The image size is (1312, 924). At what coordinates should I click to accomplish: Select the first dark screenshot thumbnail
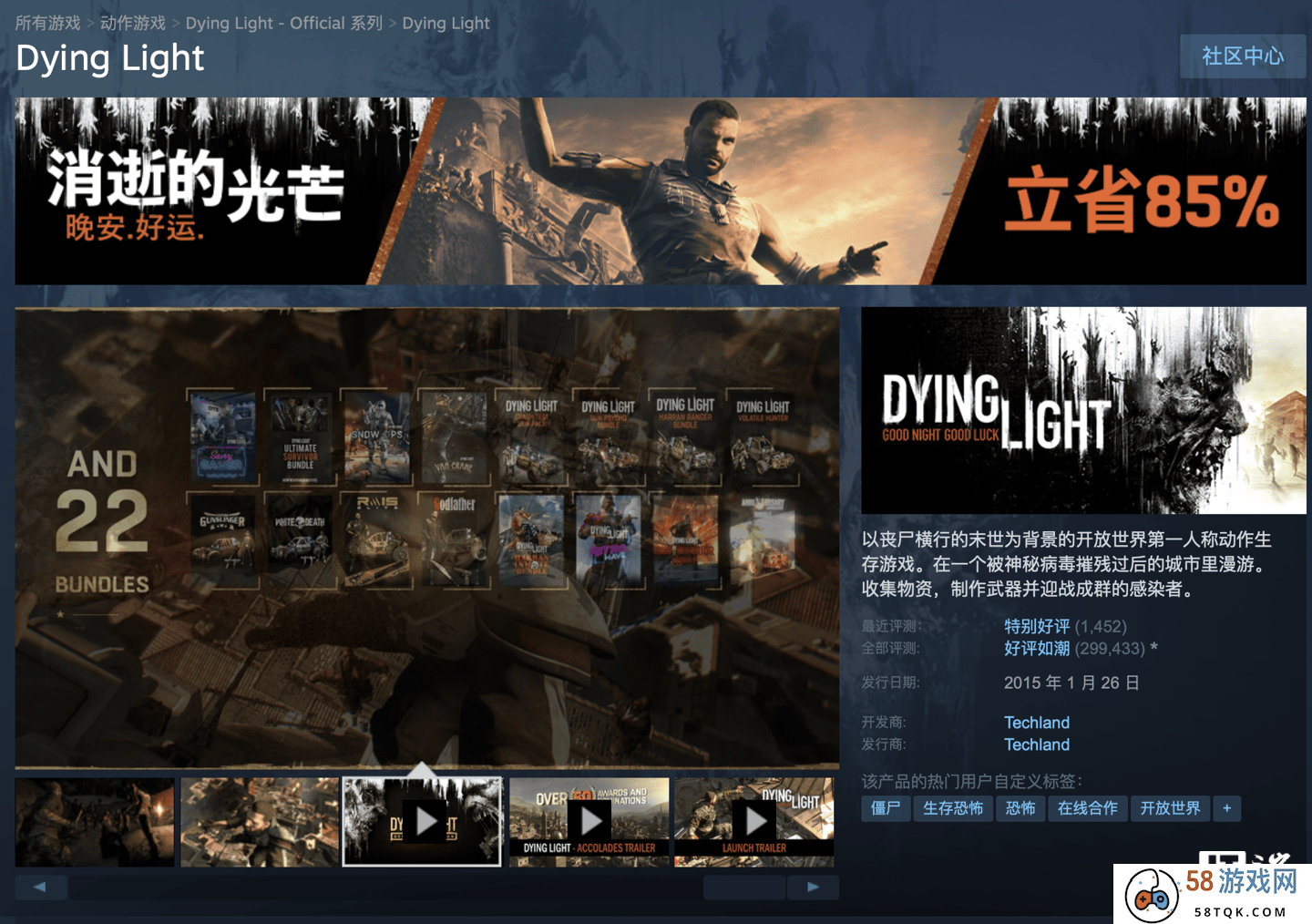pyautogui.click(x=95, y=822)
